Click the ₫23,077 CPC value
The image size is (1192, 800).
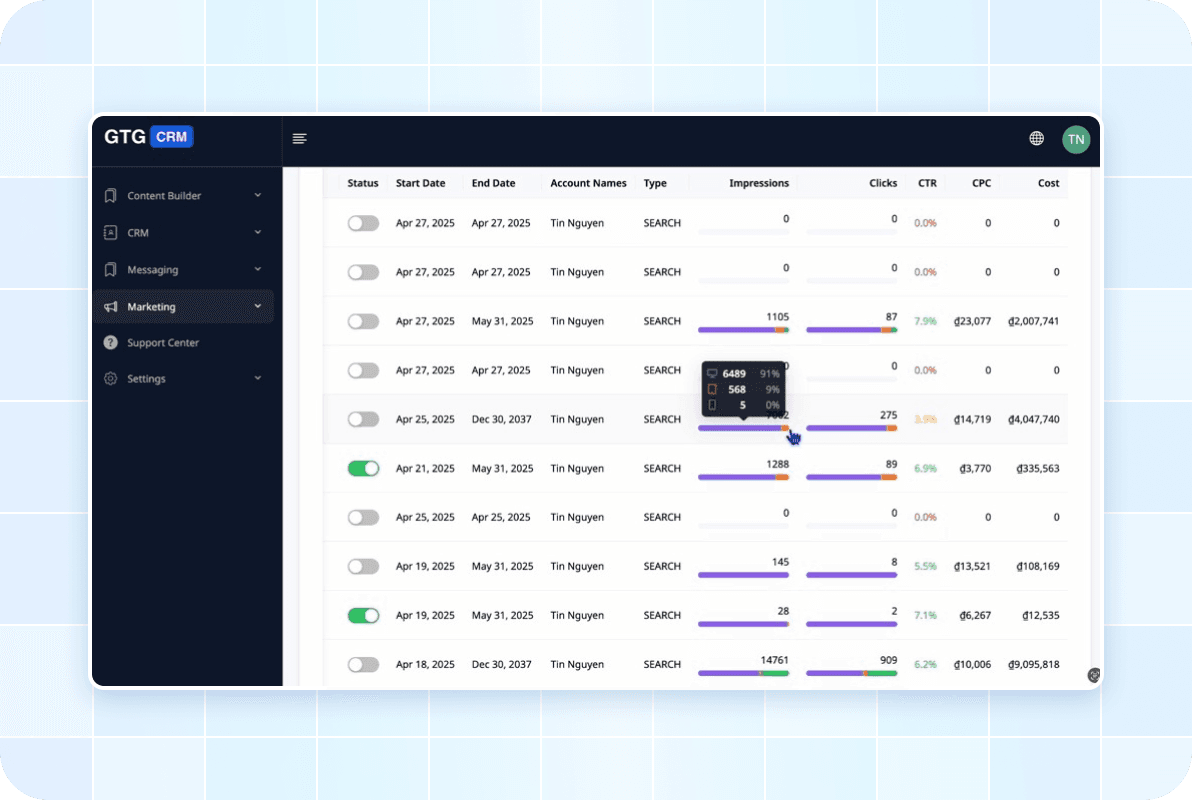click(x=972, y=321)
